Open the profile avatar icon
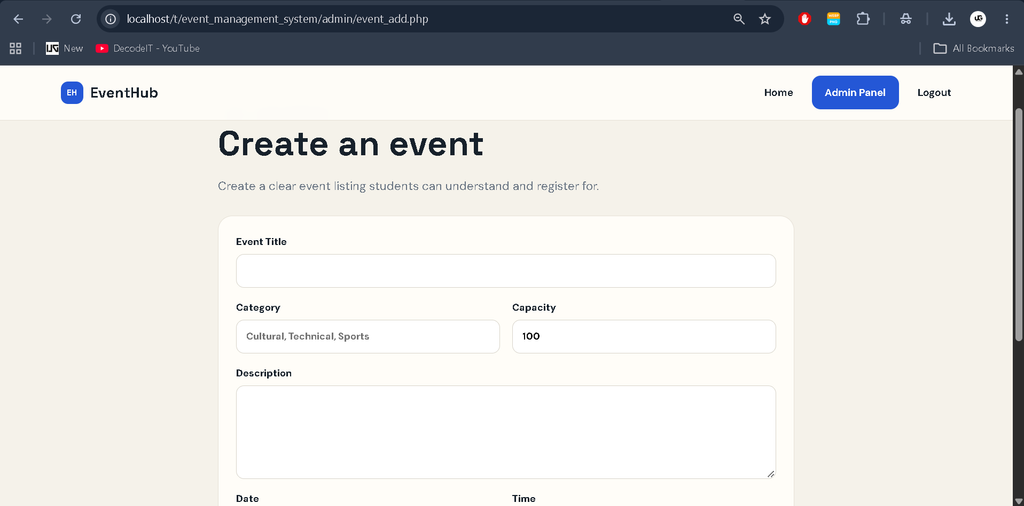This screenshot has width=1024, height=506. pyautogui.click(x=978, y=19)
